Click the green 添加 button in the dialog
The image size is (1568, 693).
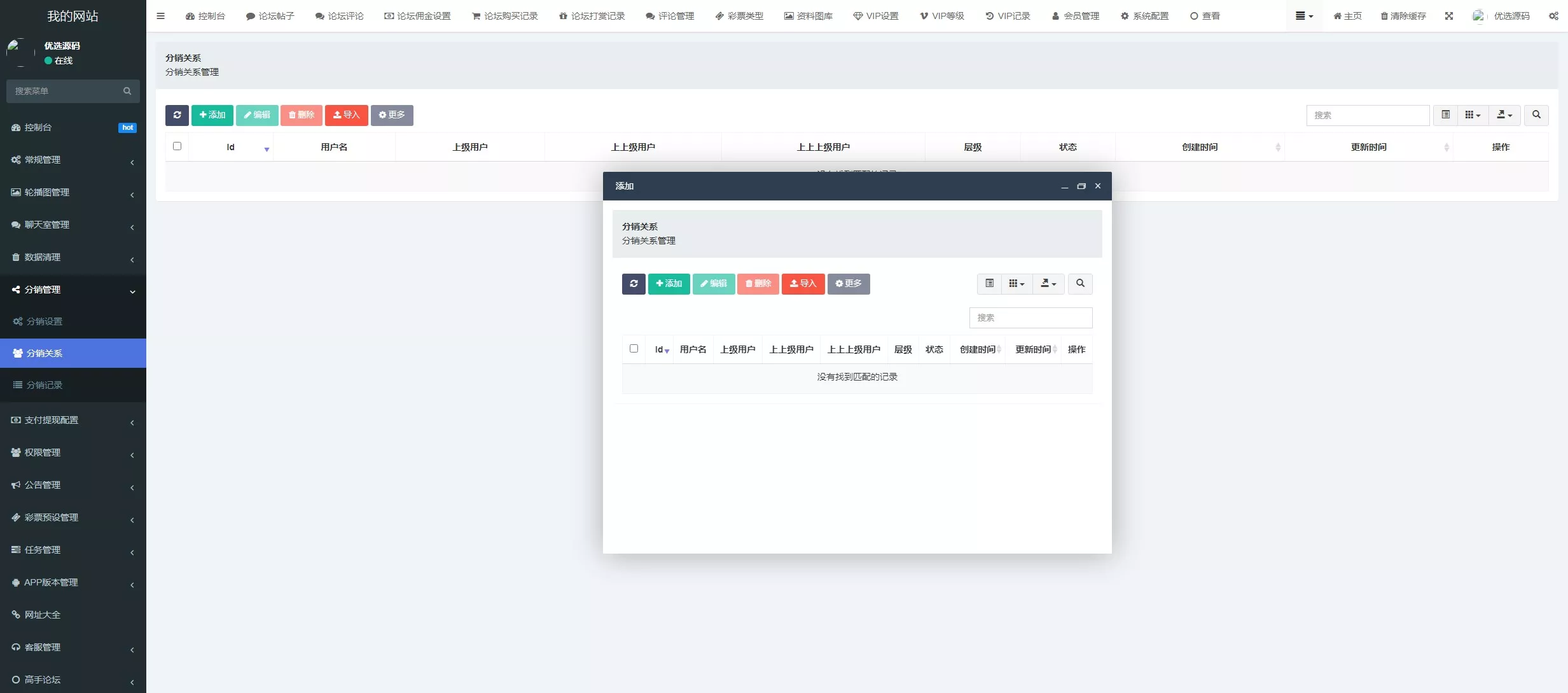click(669, 284)
